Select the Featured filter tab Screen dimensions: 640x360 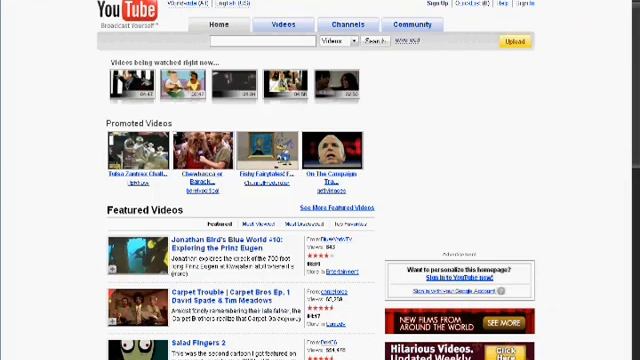[x=220, y=224]
